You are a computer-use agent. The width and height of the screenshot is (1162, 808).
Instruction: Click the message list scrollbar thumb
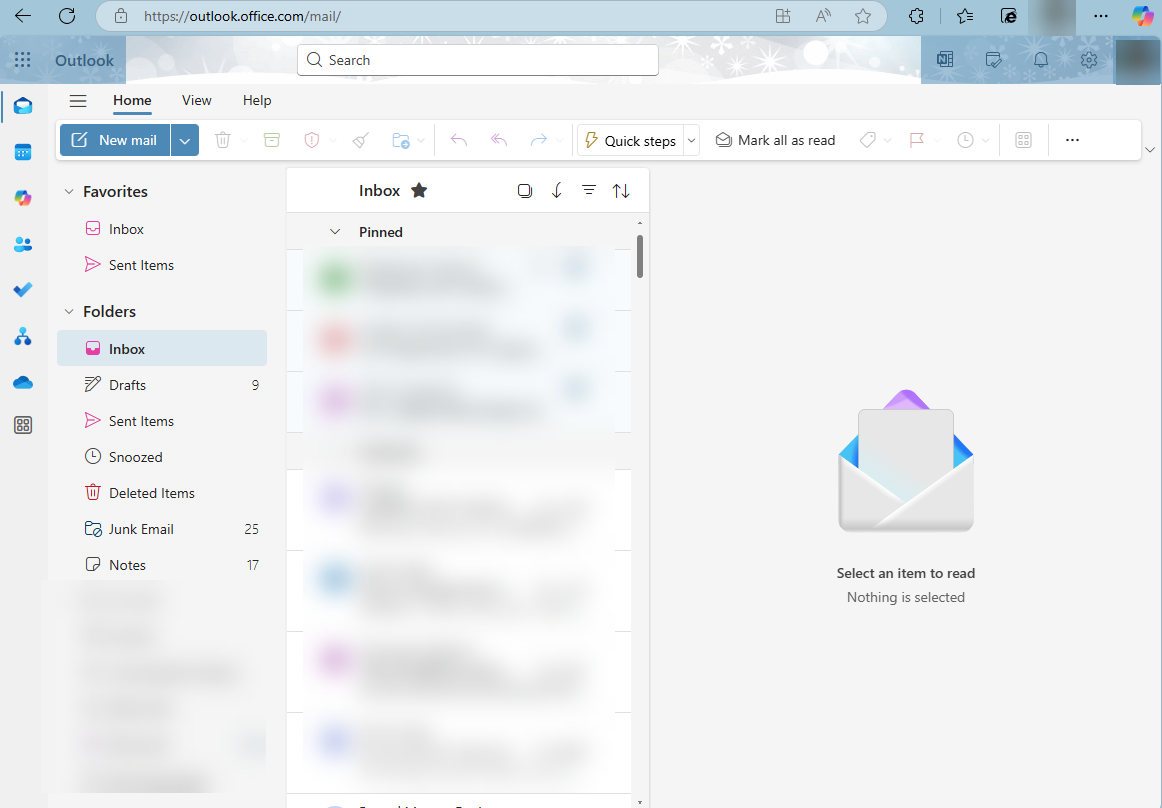(x=640, y=256)
